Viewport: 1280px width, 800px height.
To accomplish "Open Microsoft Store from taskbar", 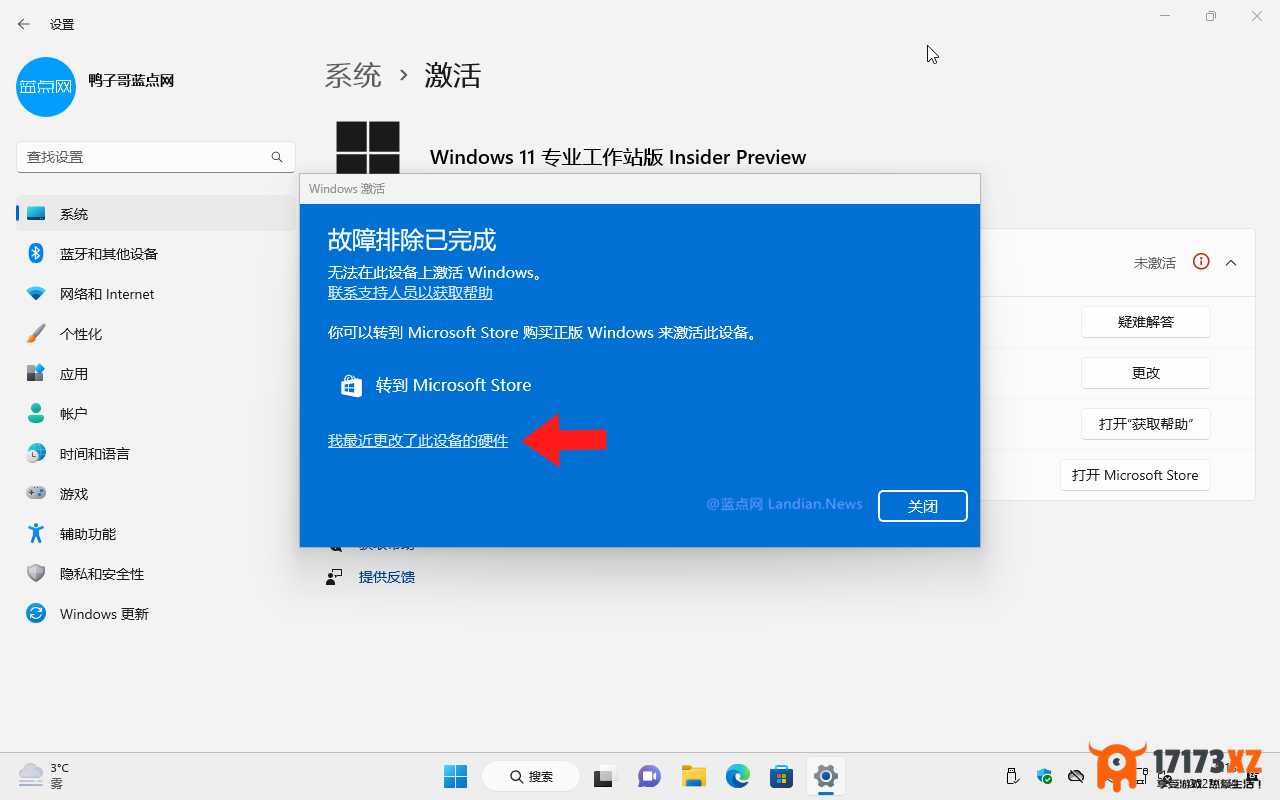I will [781, 776].
